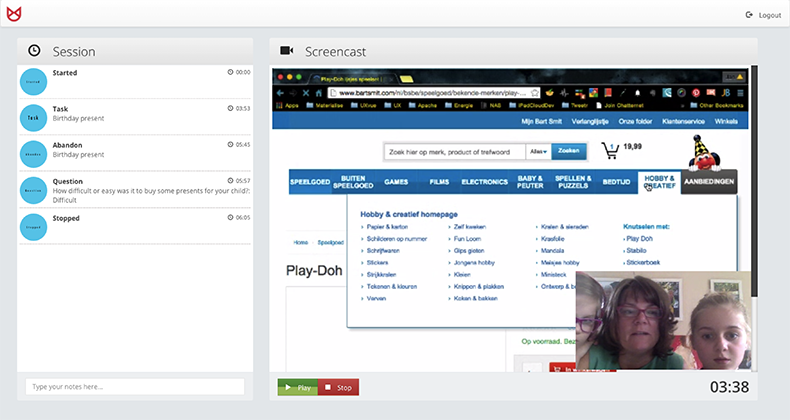Click the clown mascot image
This screenshot has height=420, width=790.
click(704, 153)
